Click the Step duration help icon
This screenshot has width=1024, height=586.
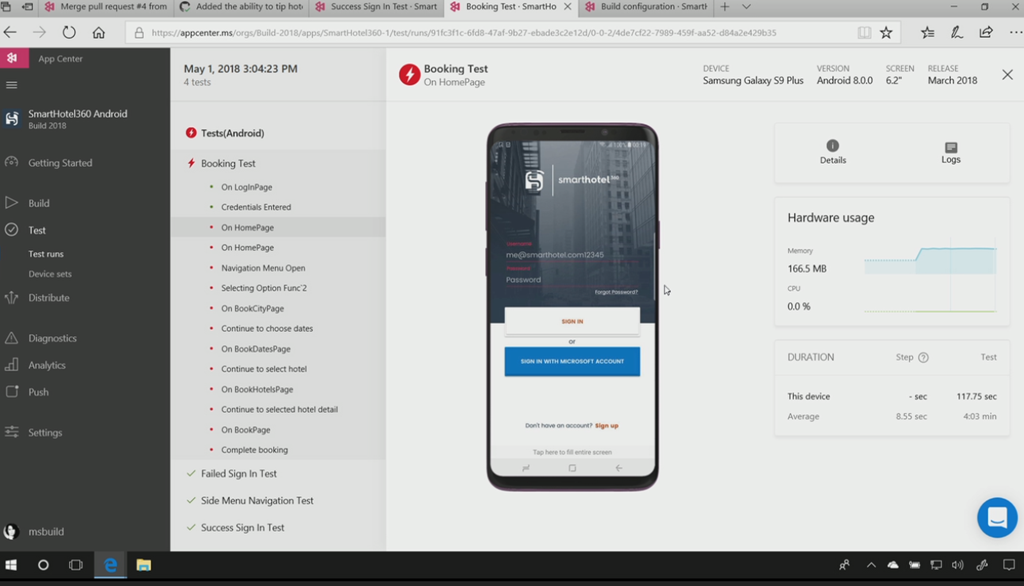[923, 357]
